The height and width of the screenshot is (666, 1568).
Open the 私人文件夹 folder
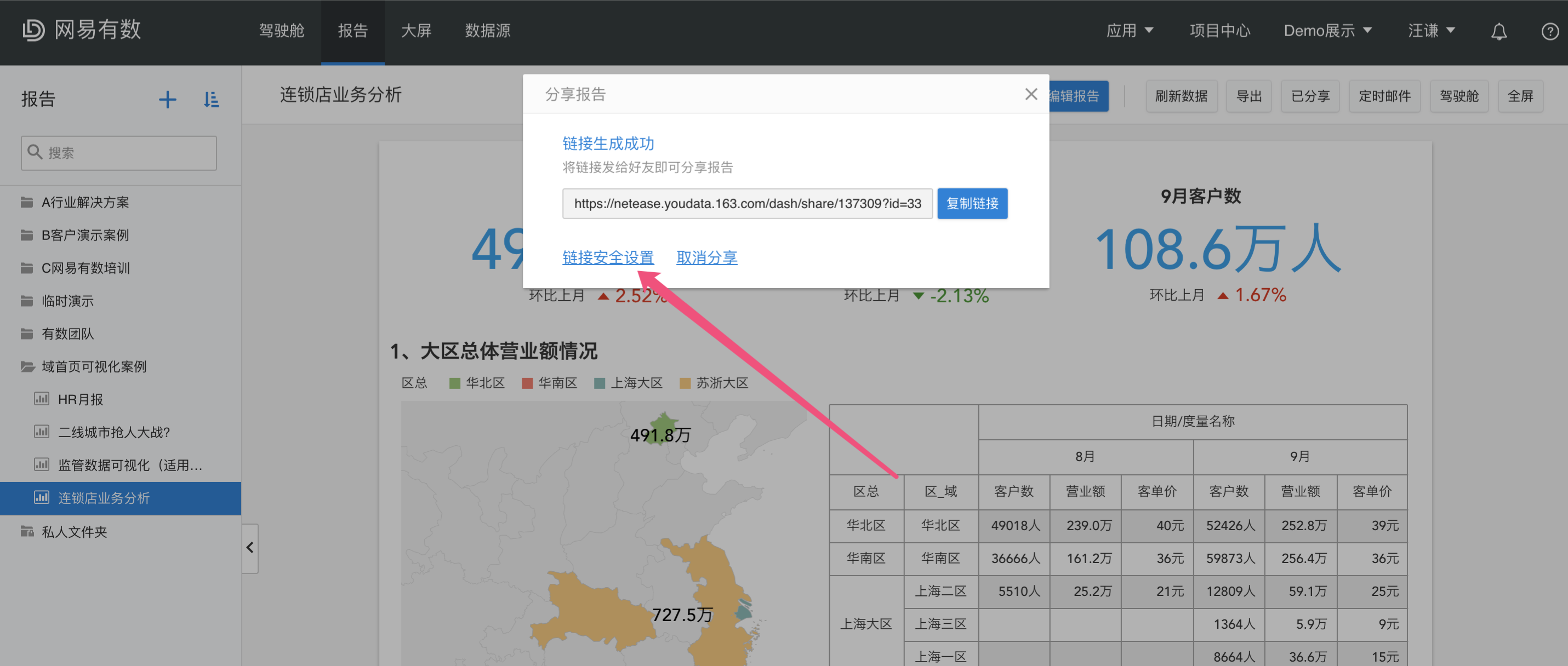tap(121, 532)
